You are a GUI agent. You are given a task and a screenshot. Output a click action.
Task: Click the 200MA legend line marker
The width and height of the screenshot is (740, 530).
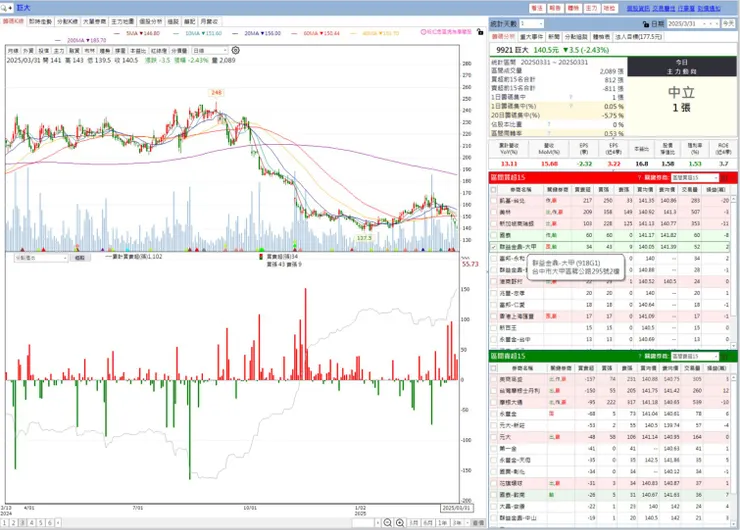click(x=58, y=41)
